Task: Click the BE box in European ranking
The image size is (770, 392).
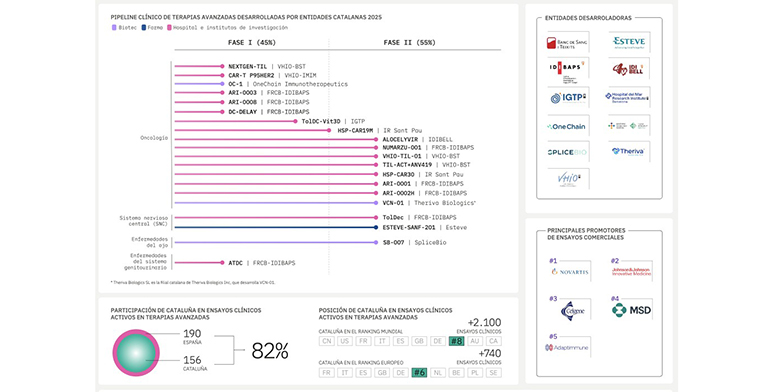Action: 456,372
